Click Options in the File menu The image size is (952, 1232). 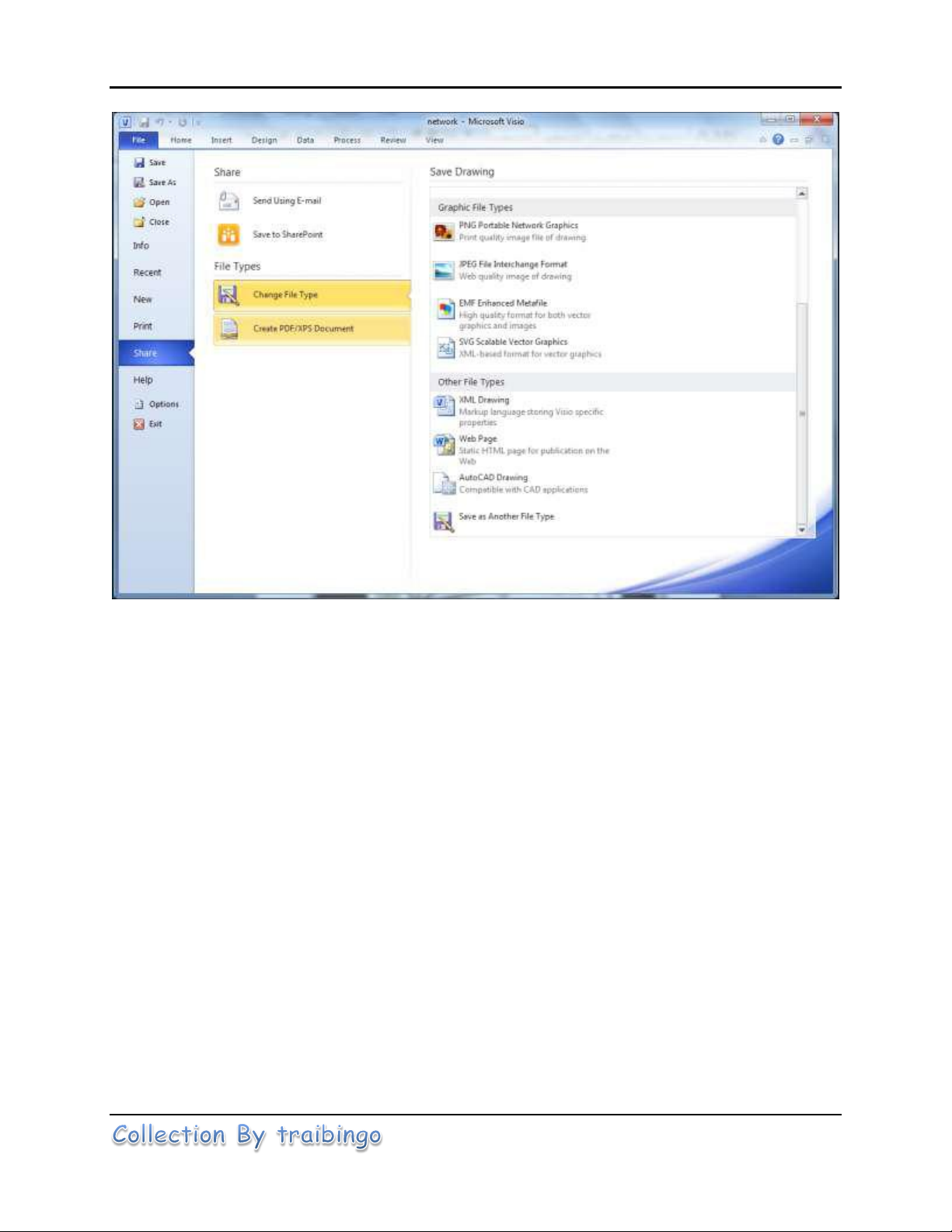pos(163,404)
